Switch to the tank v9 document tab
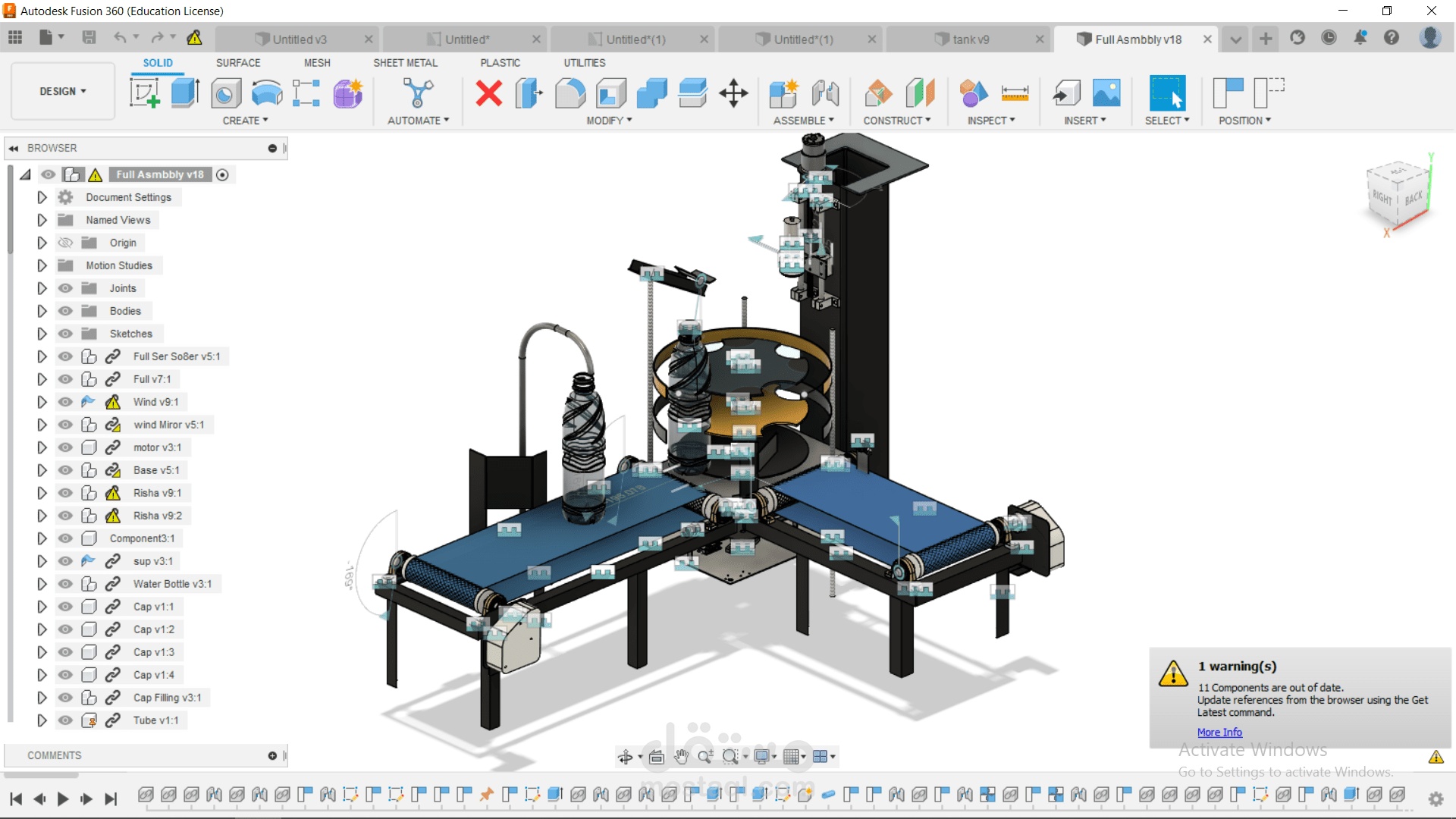The width and height of the screenshot is (1456, 819). [970, 39]
